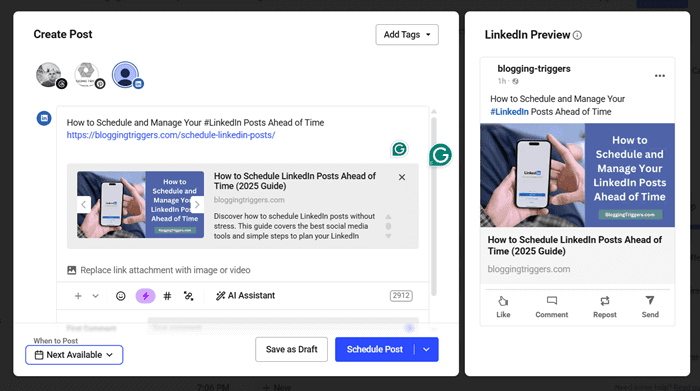
Task: Open the three-dots menu in the preview post
Action: tap(660, 75)
